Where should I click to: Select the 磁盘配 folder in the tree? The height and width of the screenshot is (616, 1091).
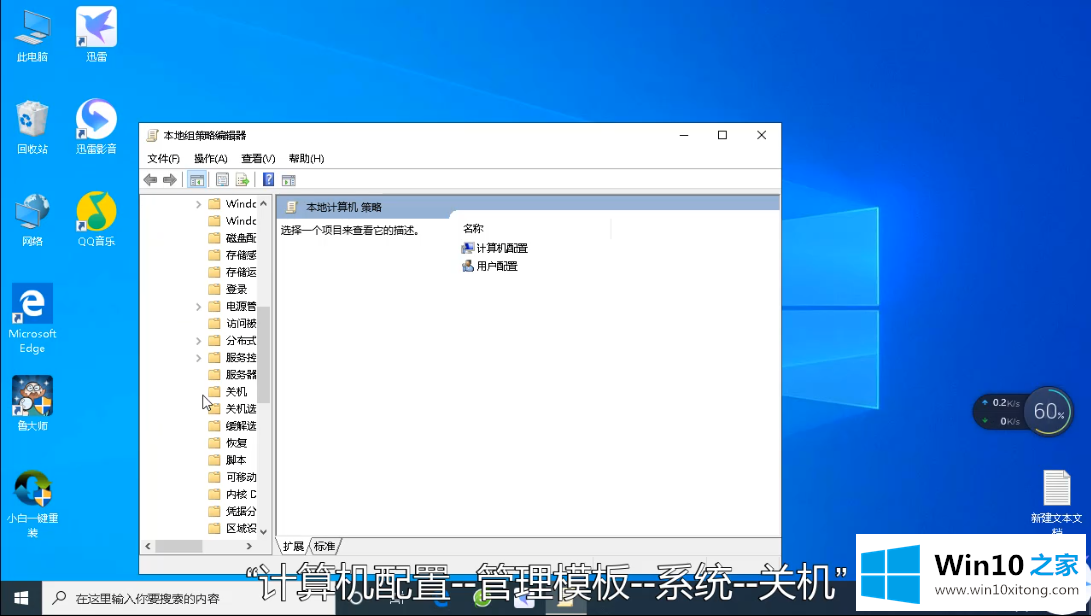232,238
